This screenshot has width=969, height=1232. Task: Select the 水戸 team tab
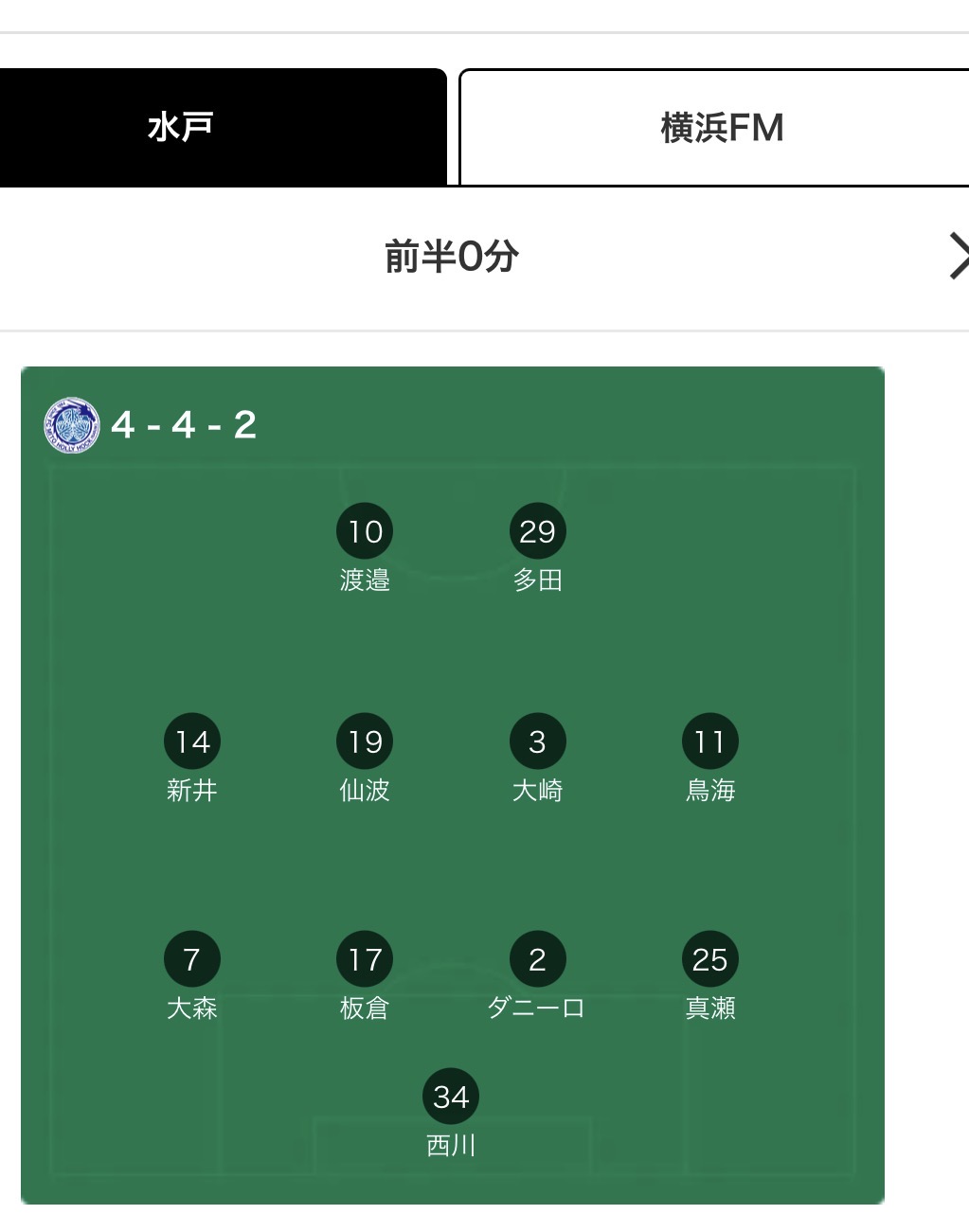(x=222, y=127)
